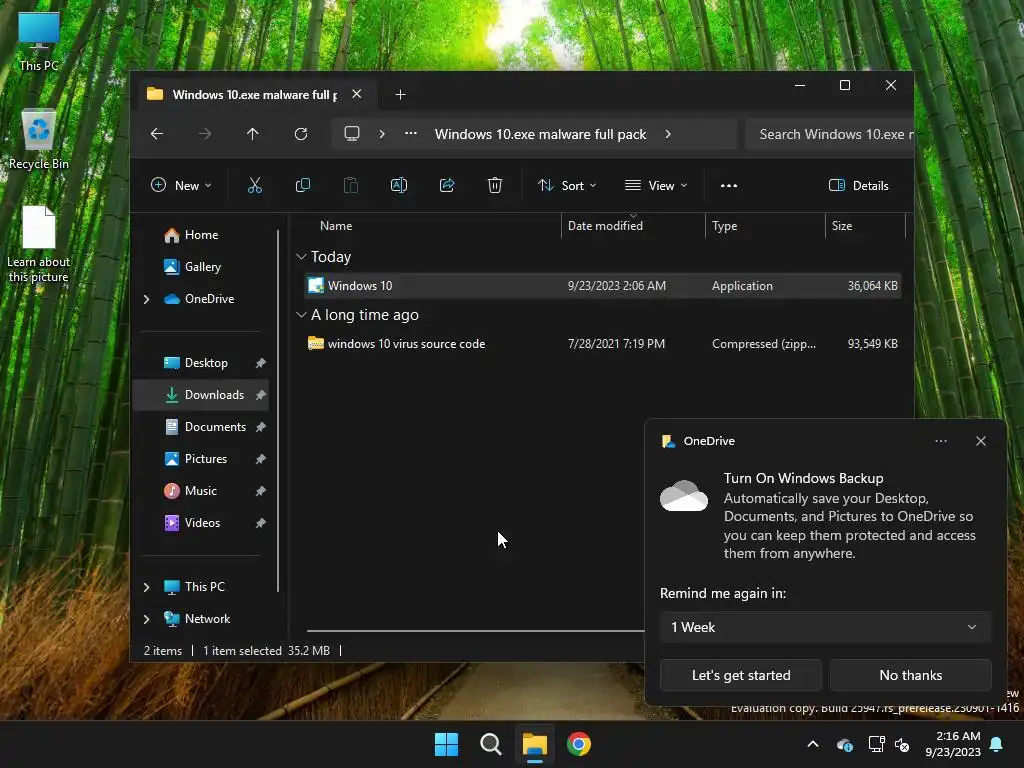Close the OneDrive notification
This screenshot has height=768, width=1024.
[x=981, y=441]
